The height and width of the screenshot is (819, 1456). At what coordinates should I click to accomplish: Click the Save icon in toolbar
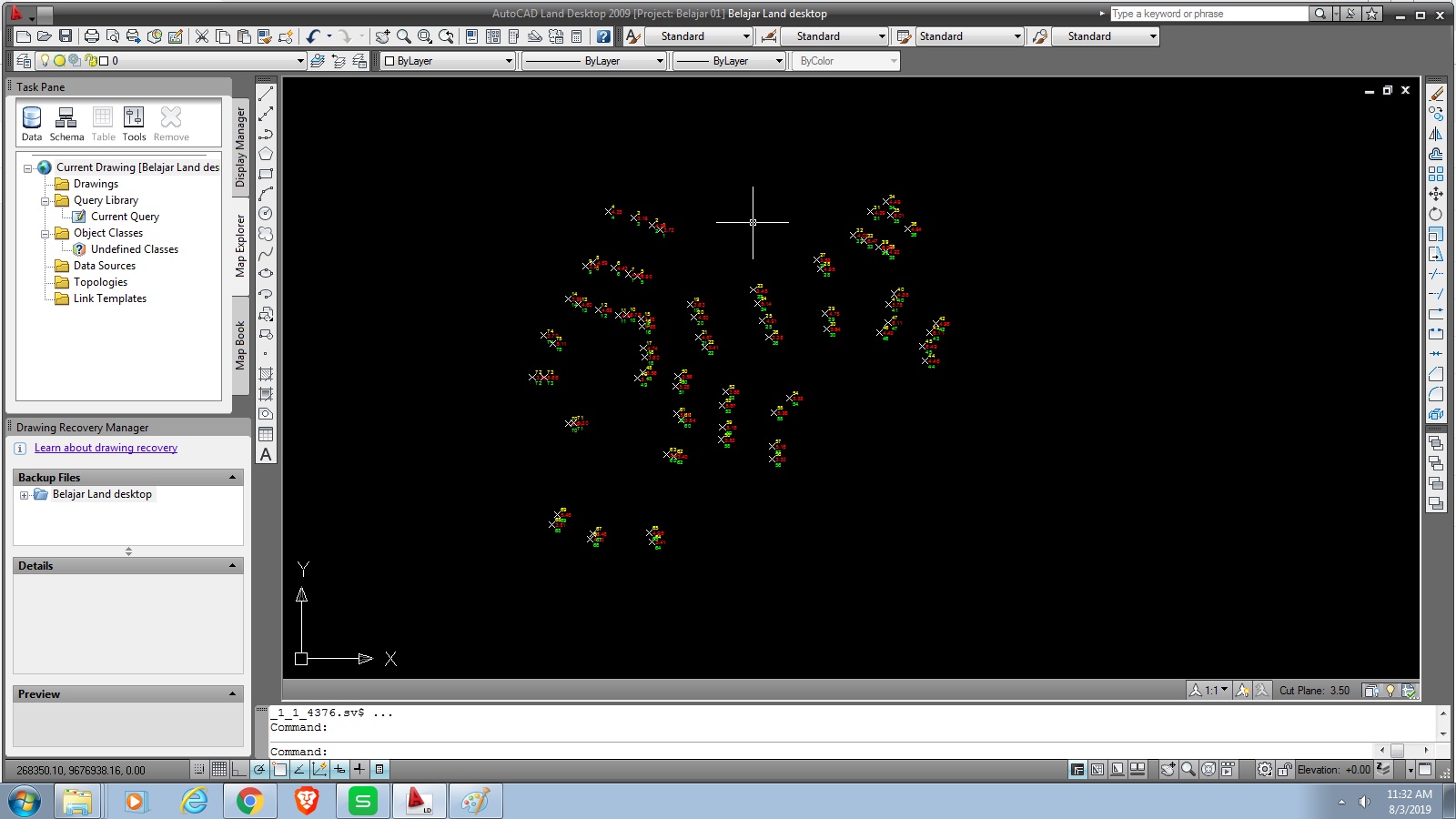pyautogui.click(x=66, y=36)
